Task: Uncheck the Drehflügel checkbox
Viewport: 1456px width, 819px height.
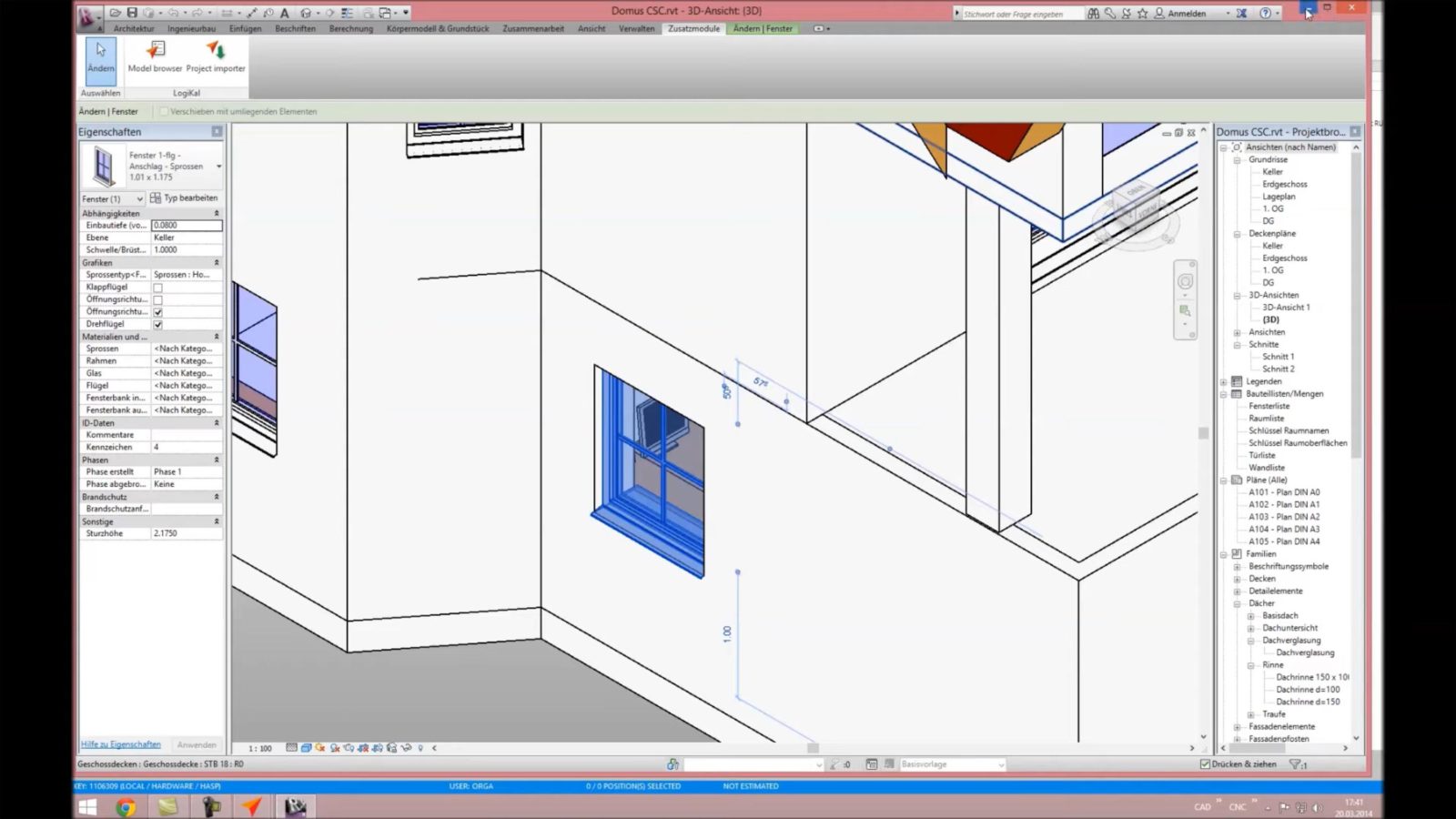Action: click(158, 324)
